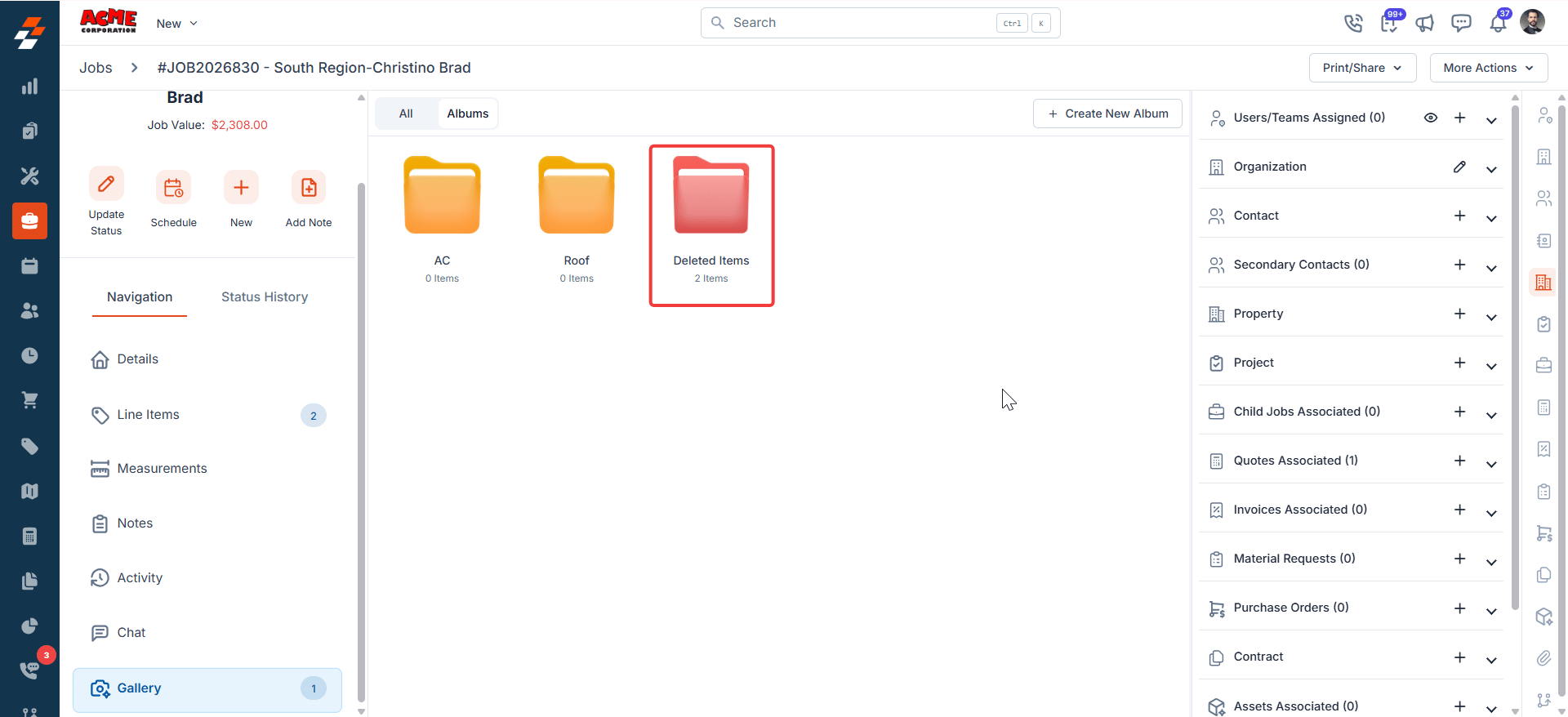1568x717 pixels.
Task: Expand Users/Teams Assigned section chevron
Action: click(x=1491, y=120)
